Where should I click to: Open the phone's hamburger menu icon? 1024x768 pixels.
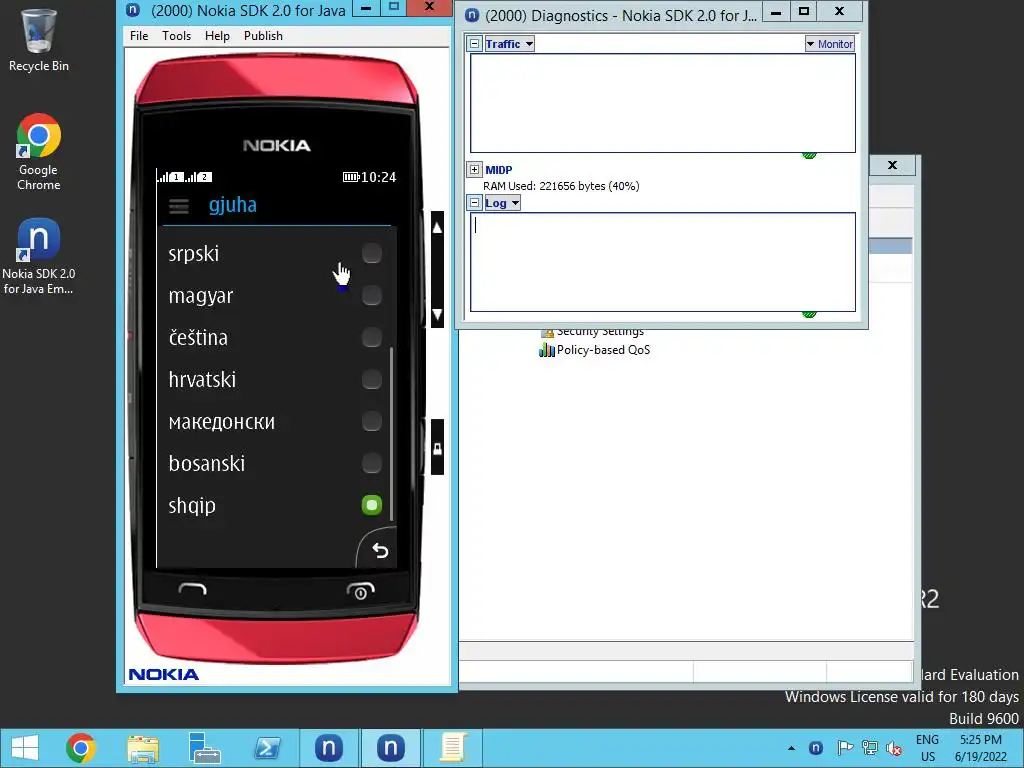178,206
